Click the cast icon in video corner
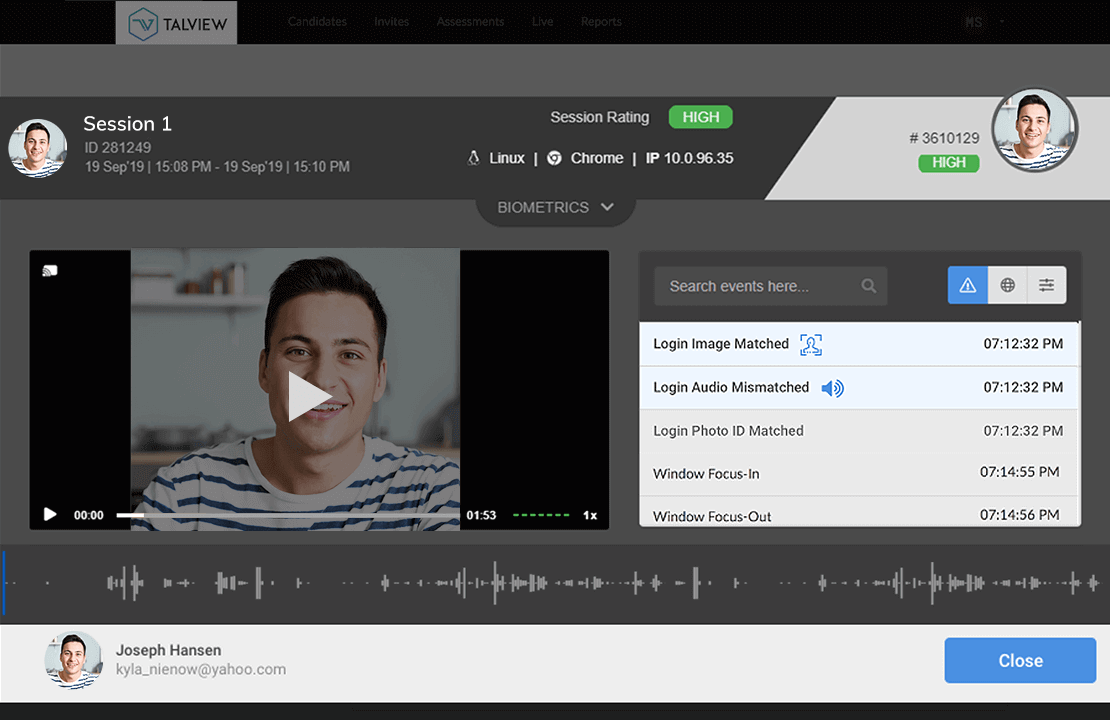Image resolution: width=1110 pixels, height=720 pixels. 50,270
